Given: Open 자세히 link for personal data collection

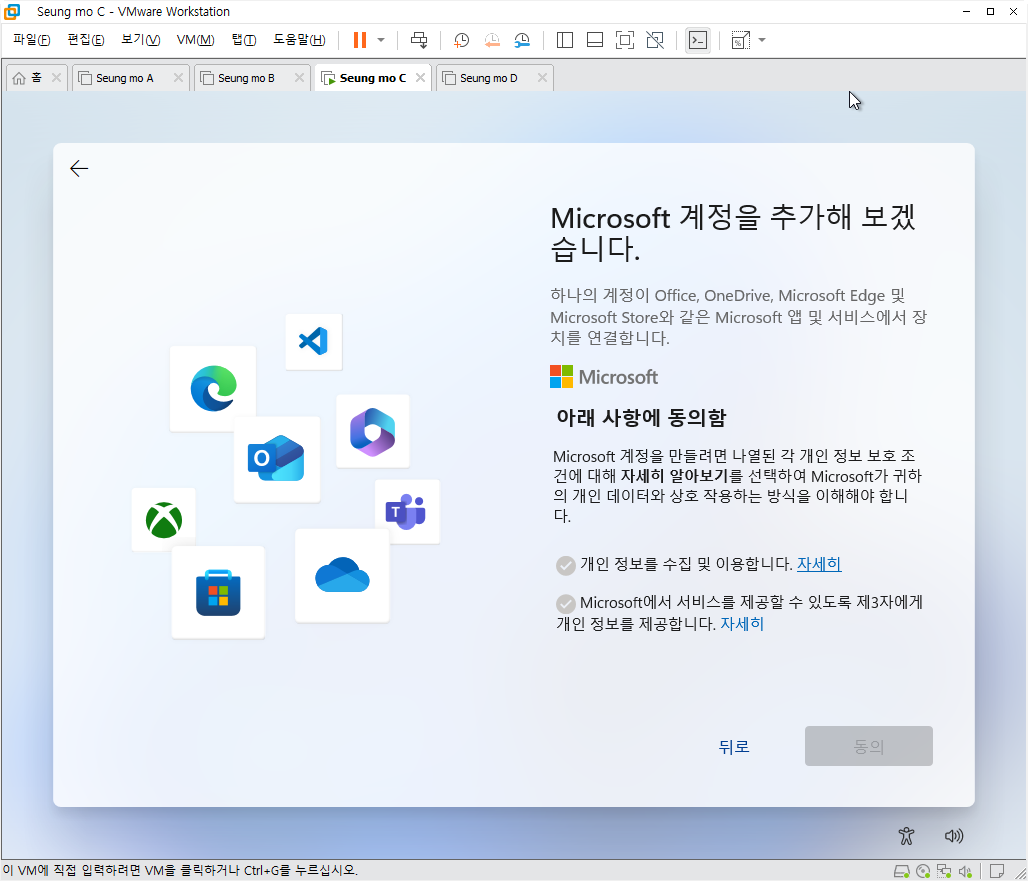Looking at the screenshot, I should pos(819,564).
